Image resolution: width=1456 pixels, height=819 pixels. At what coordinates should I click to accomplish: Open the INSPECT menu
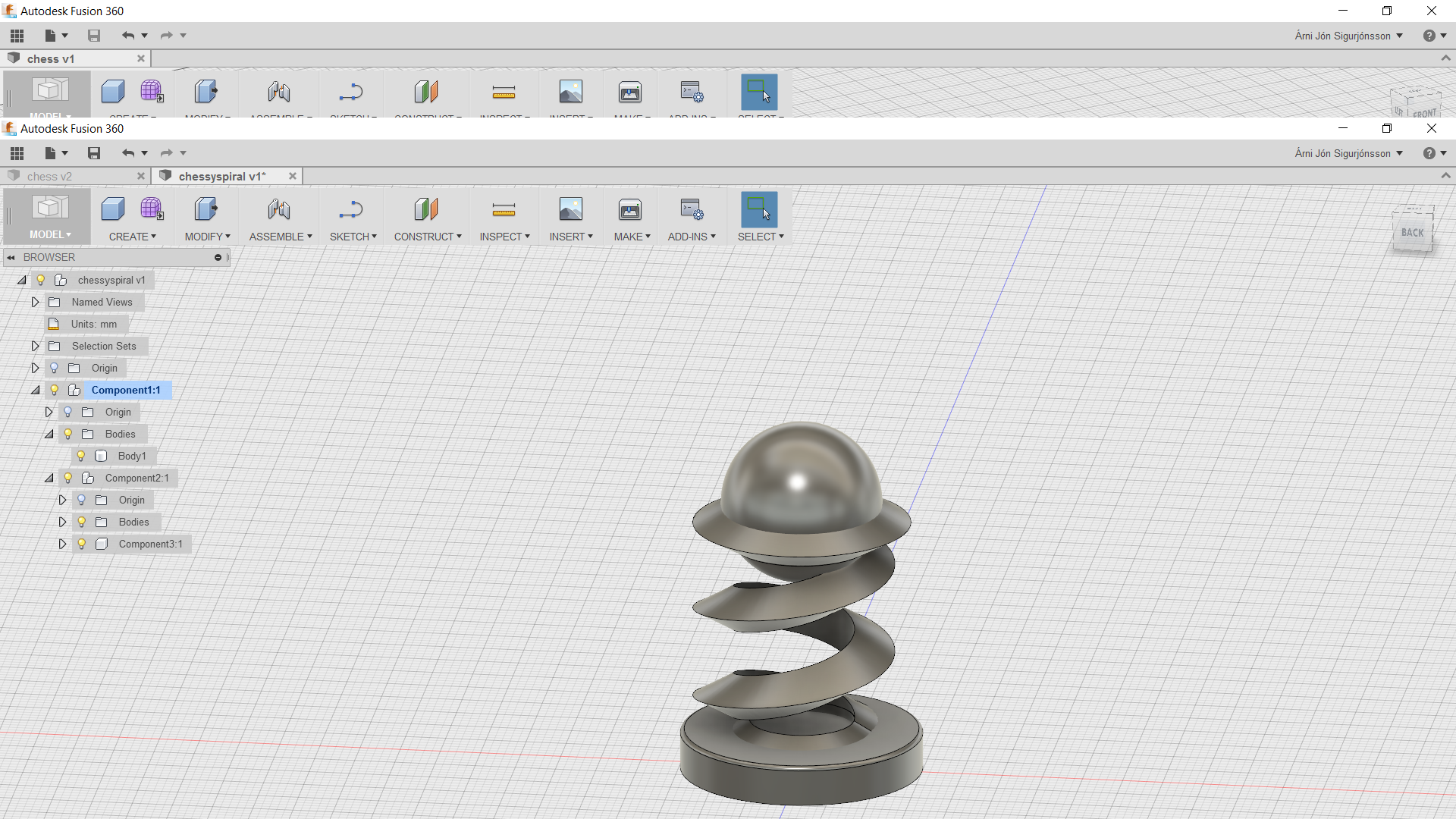(x=505, y=237)
